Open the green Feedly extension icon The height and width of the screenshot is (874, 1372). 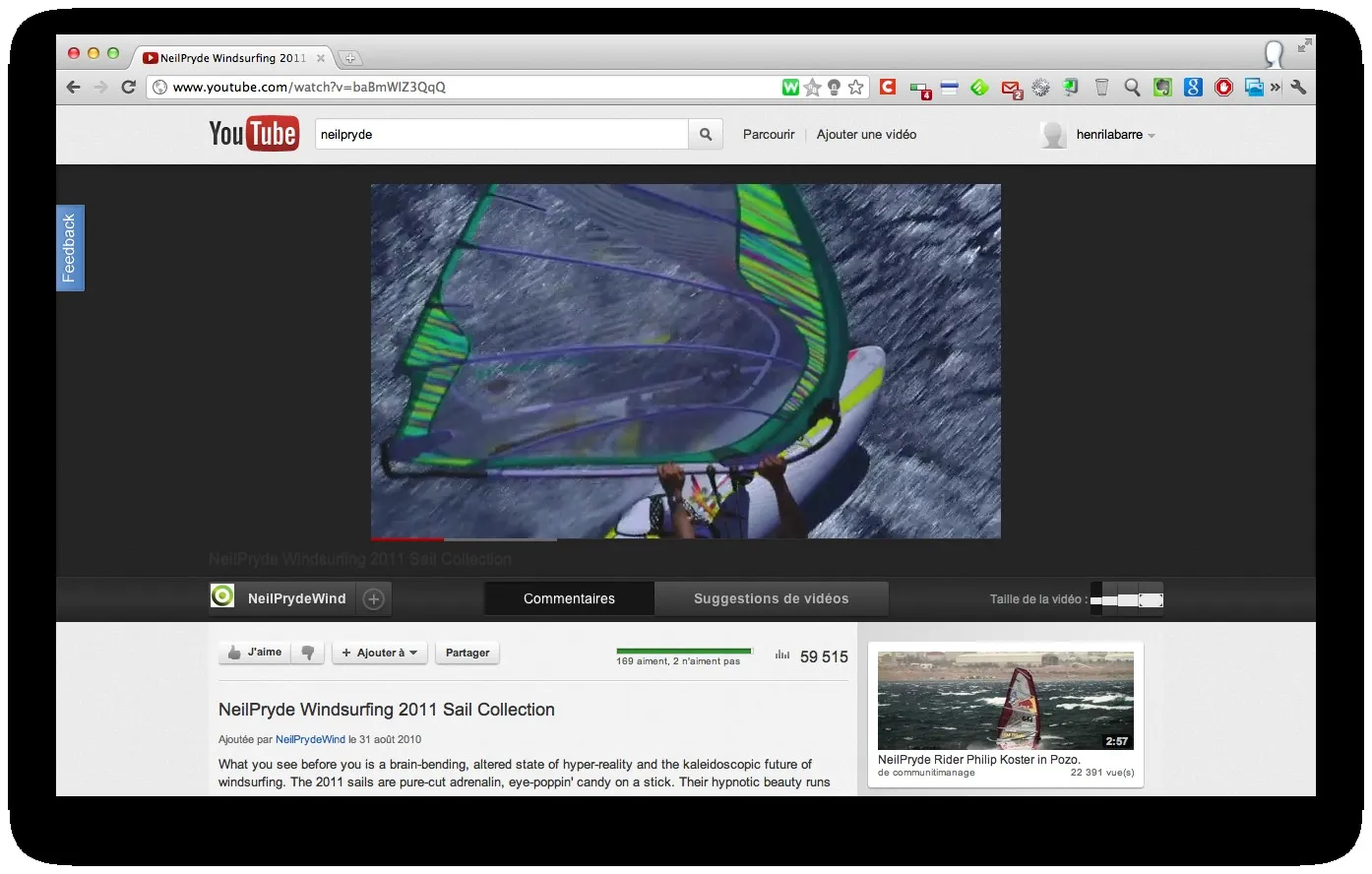[x=979, y=88]
